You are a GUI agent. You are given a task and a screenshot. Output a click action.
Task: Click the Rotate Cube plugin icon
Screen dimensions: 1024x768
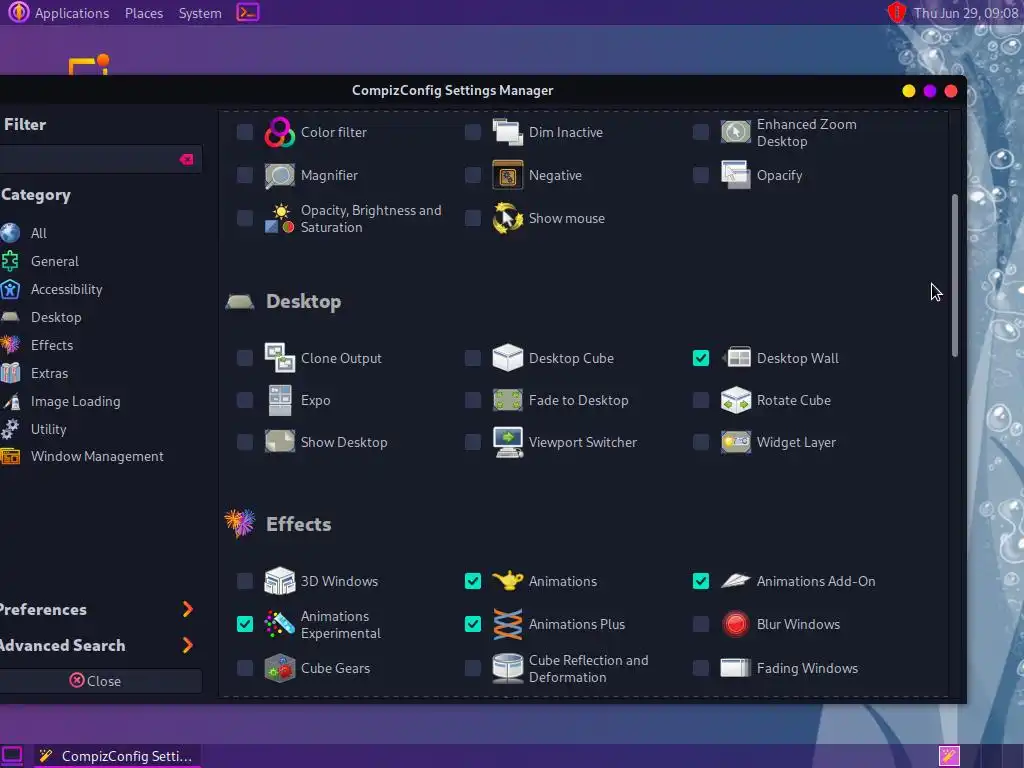pos(735,400)
